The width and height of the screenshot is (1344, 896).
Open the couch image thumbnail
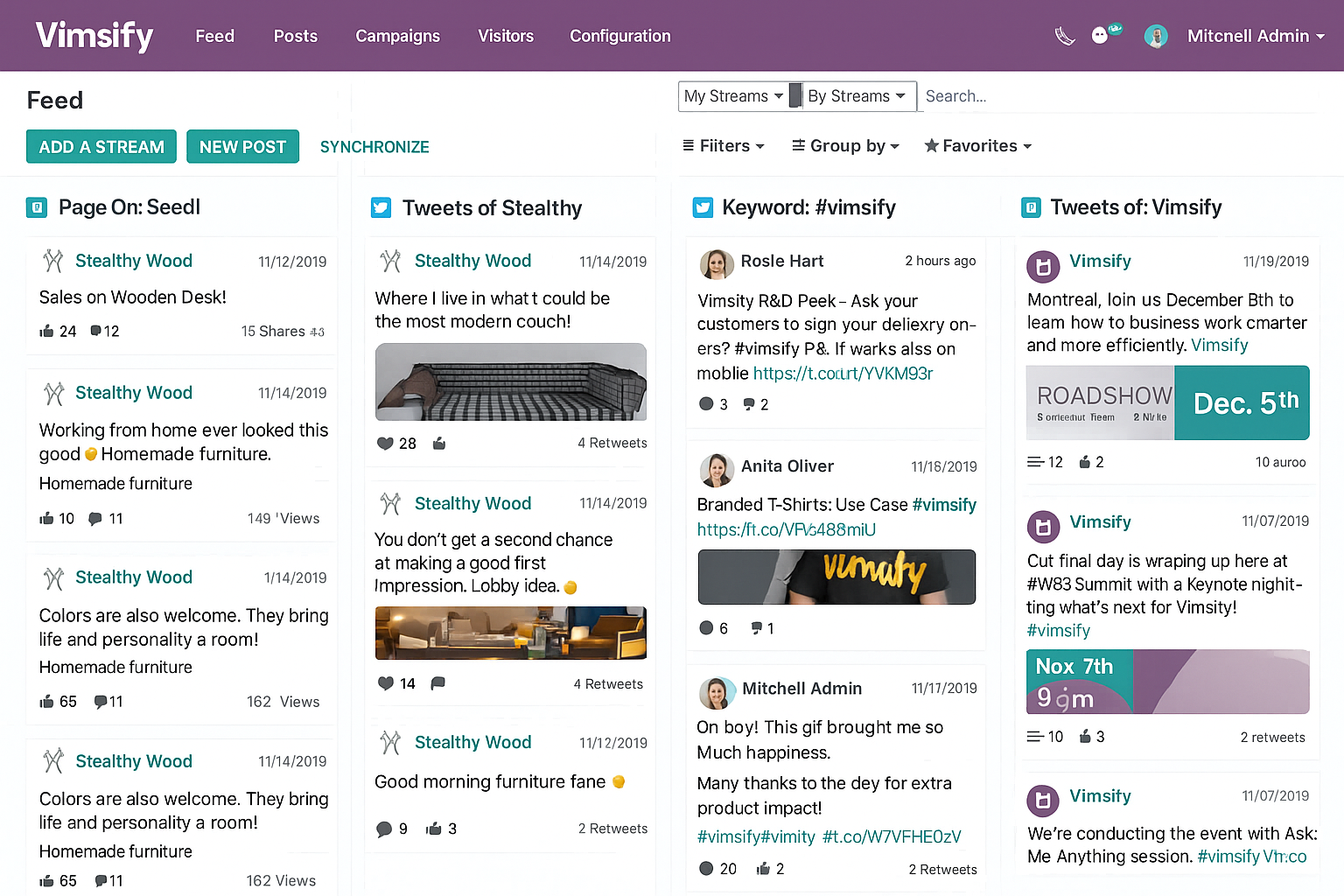pyautogui.click(x=511, y=381)
